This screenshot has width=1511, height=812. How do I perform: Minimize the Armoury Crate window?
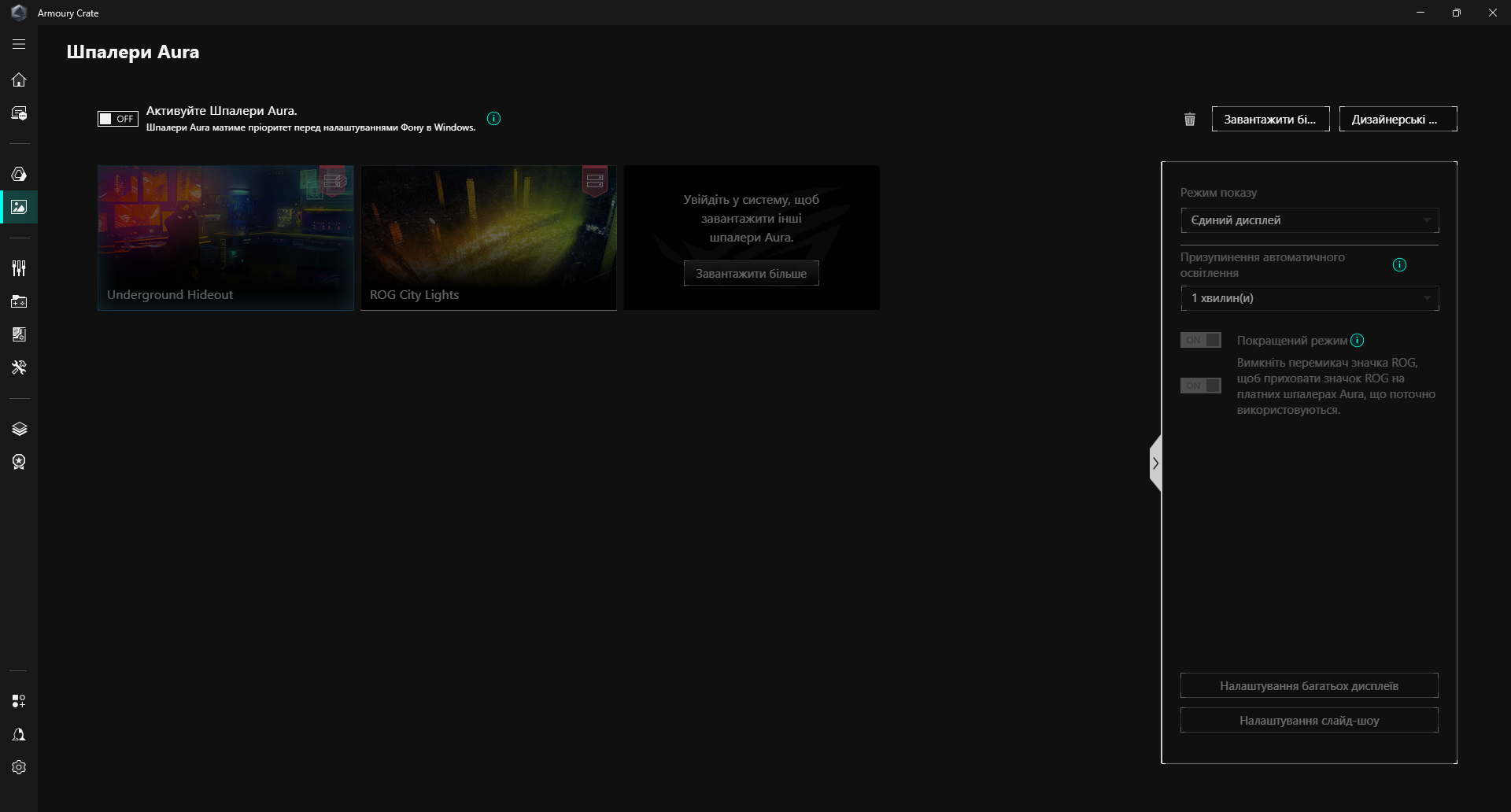[x=1420, y=13]
